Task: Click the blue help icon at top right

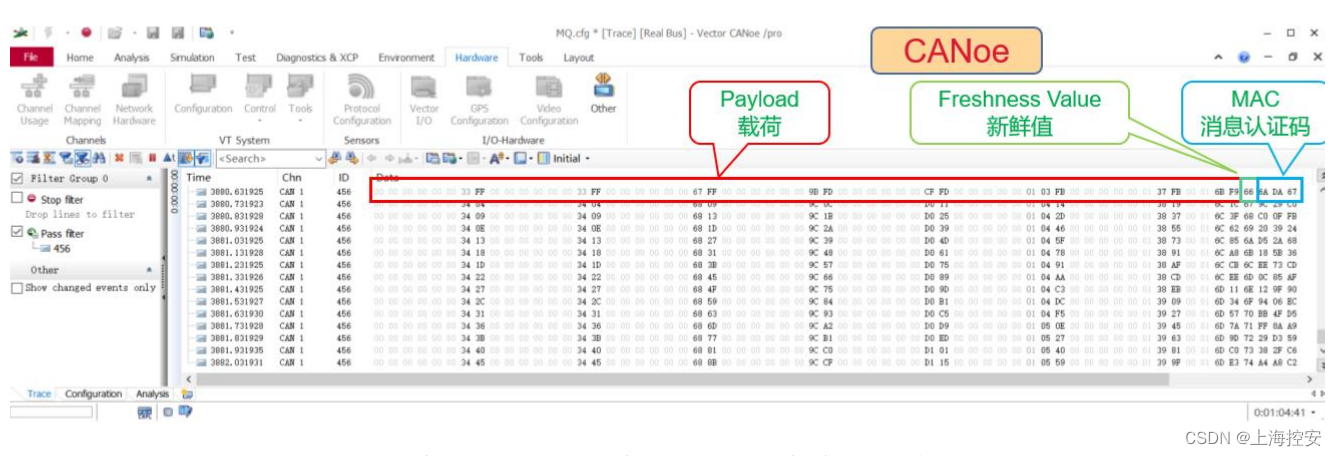Action: click(x=1244, y=58)
